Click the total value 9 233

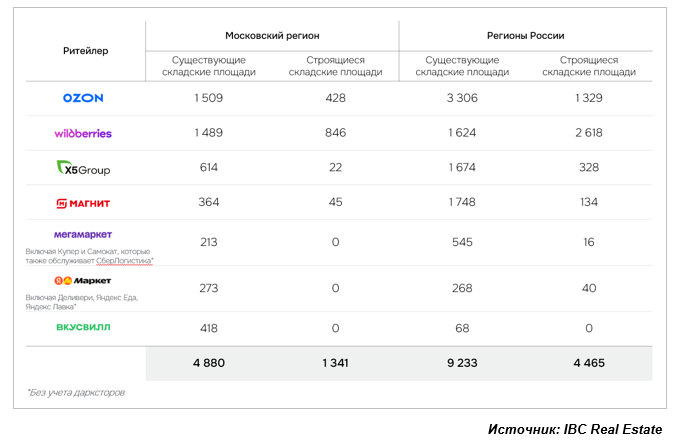462,363
